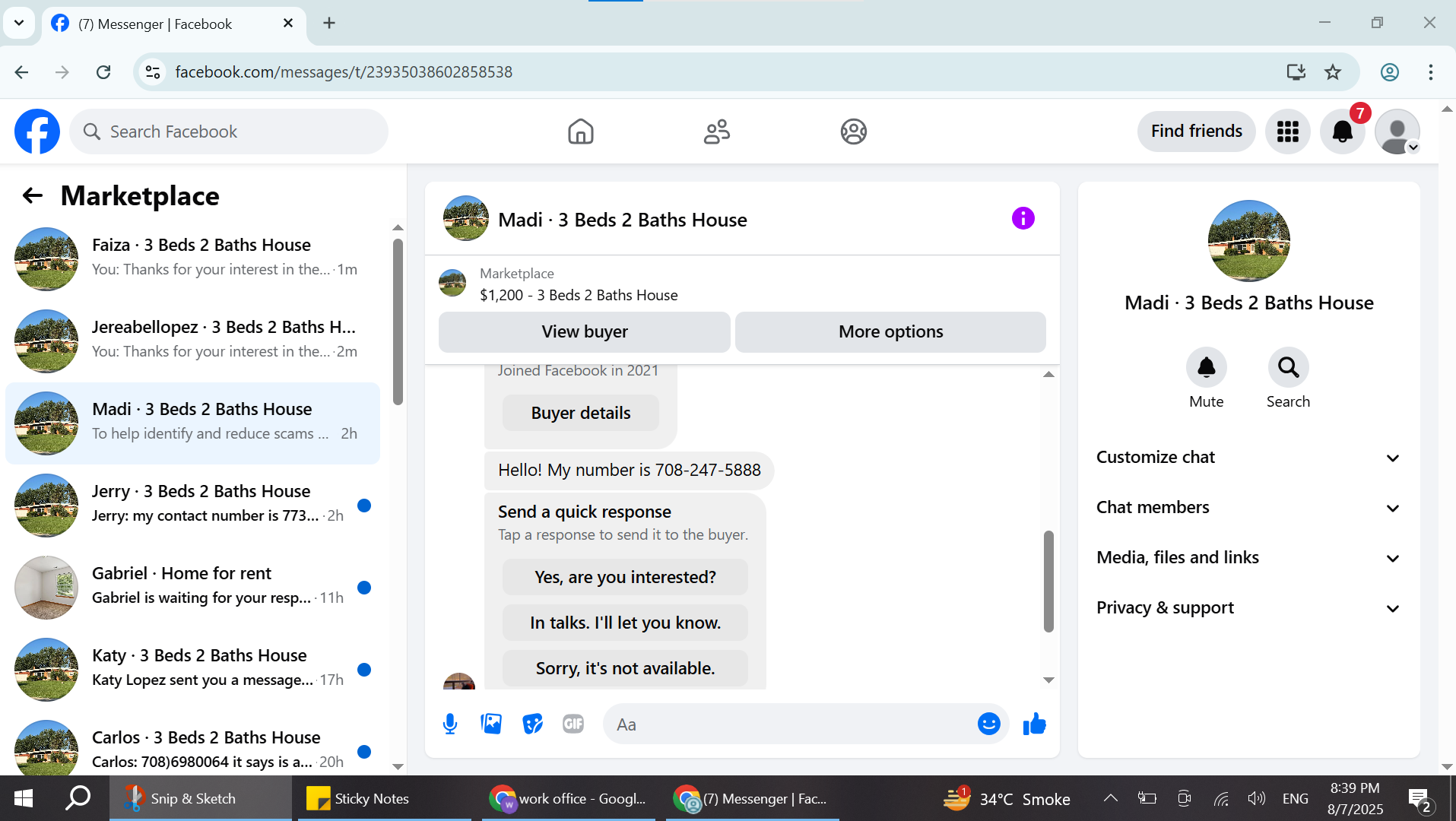Screen dimensions: 1456x821
Task: Show hidden system tray icons
Action: (1110, 798)
